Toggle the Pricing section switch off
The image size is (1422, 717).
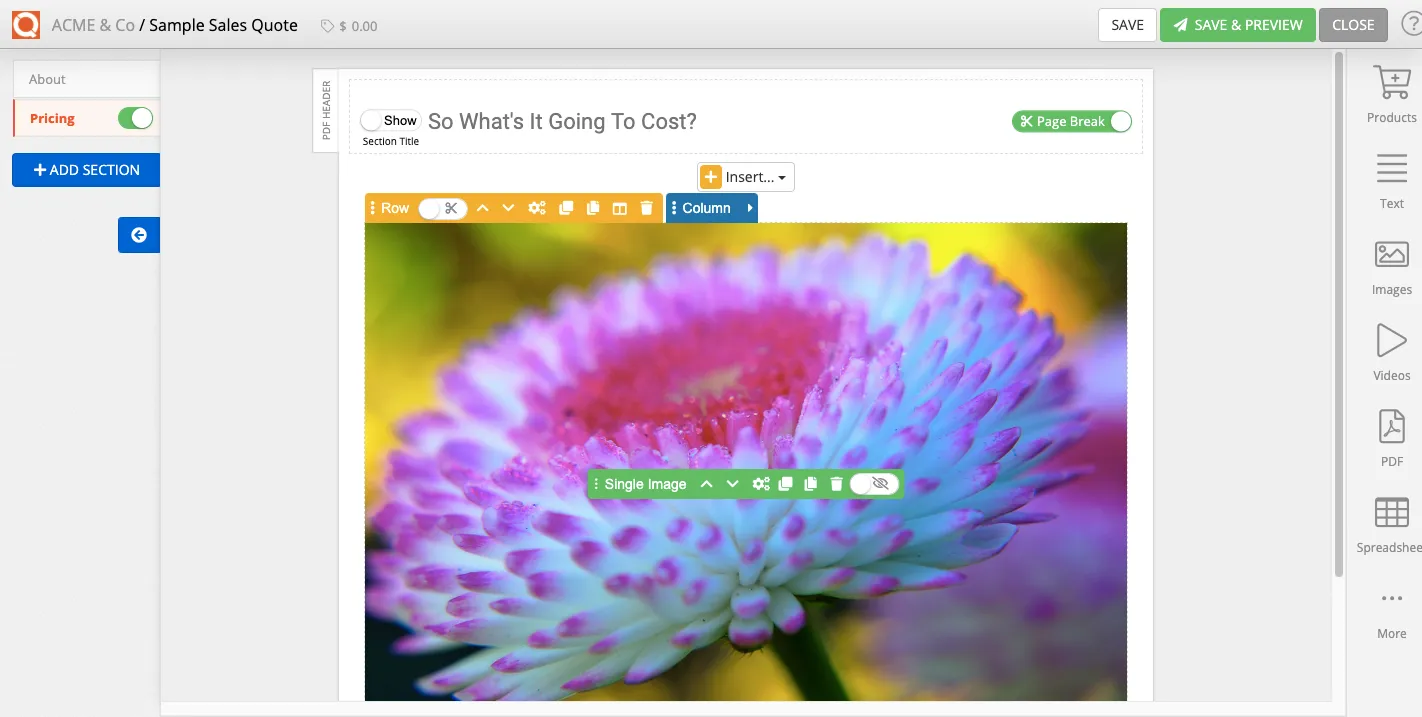click(137, 117)
